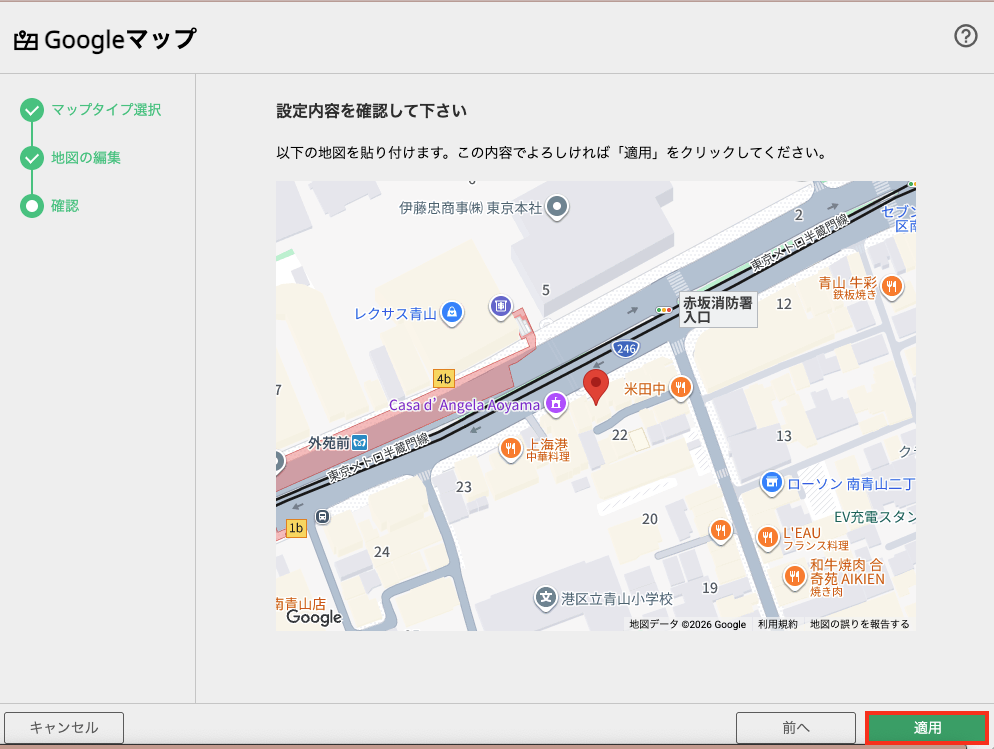Click the EV充電スタンド label on map

pyautogui.click(x=875, y=517)
